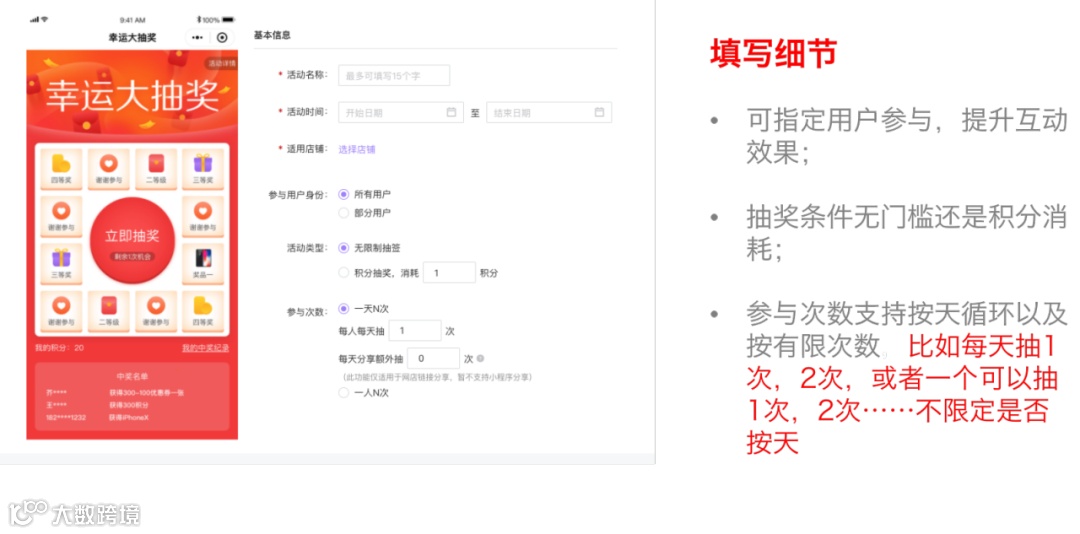Select 部分用户 radio option
This screenshot has height=534, width=1080.
(x=344, y=213)
